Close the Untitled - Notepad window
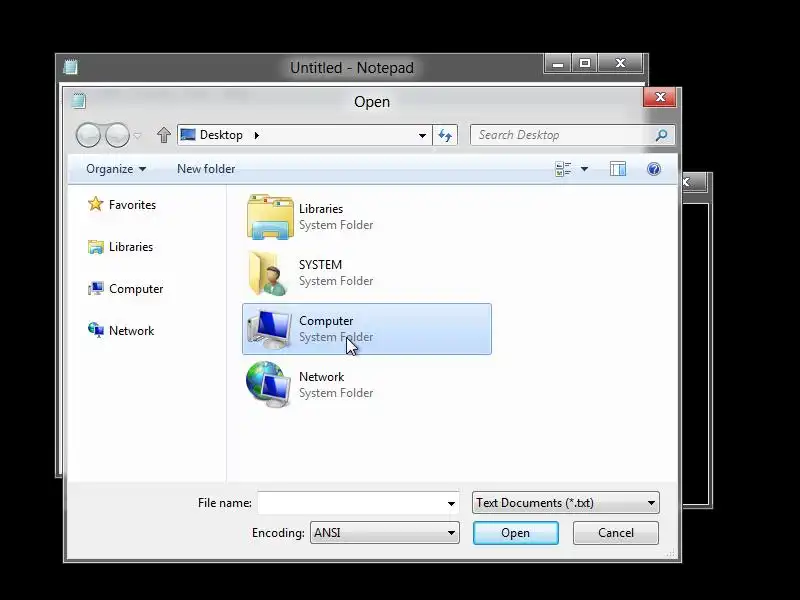This screenshot has width=800, height=600. point(620,63)
